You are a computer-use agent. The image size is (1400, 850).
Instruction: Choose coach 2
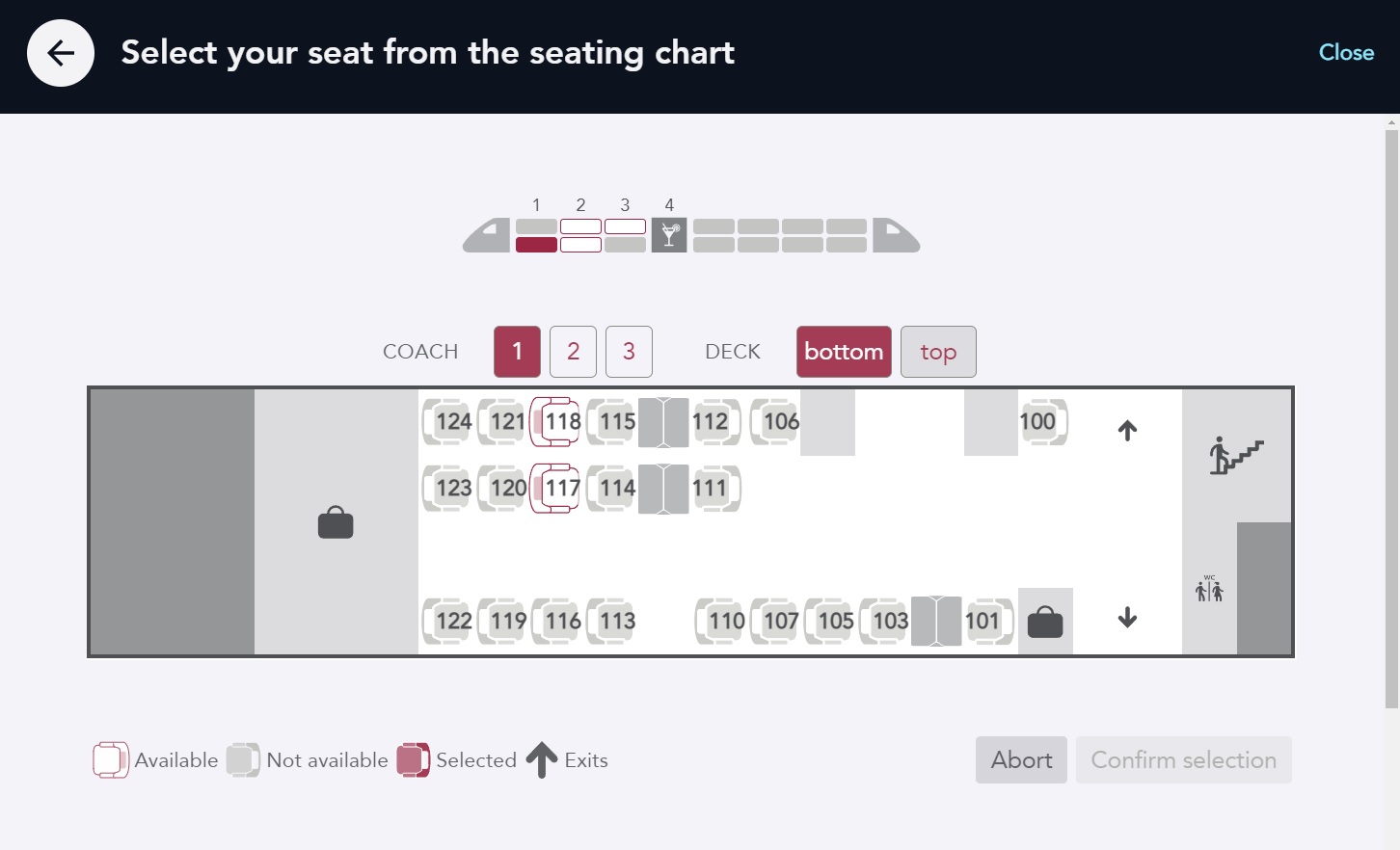[x=573, y=352]
